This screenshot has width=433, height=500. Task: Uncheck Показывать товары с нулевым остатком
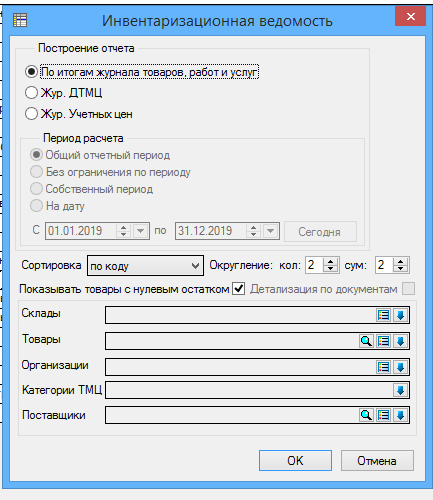tap(239, 288)
